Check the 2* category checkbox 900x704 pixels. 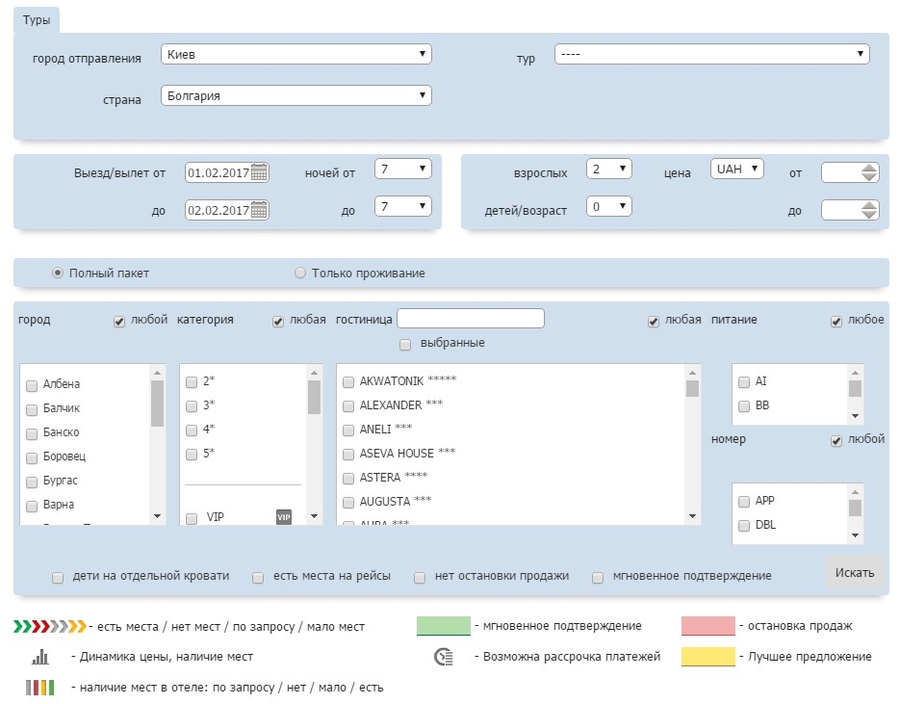click(x=192, y=382)
